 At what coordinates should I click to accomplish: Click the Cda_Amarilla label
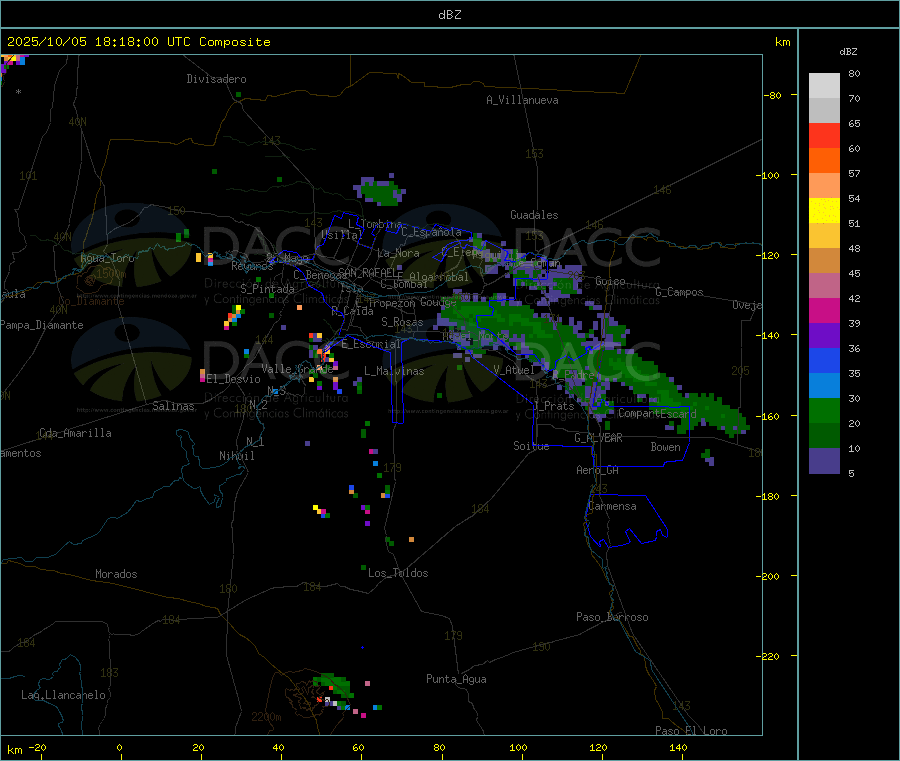(x=75, y=433)
